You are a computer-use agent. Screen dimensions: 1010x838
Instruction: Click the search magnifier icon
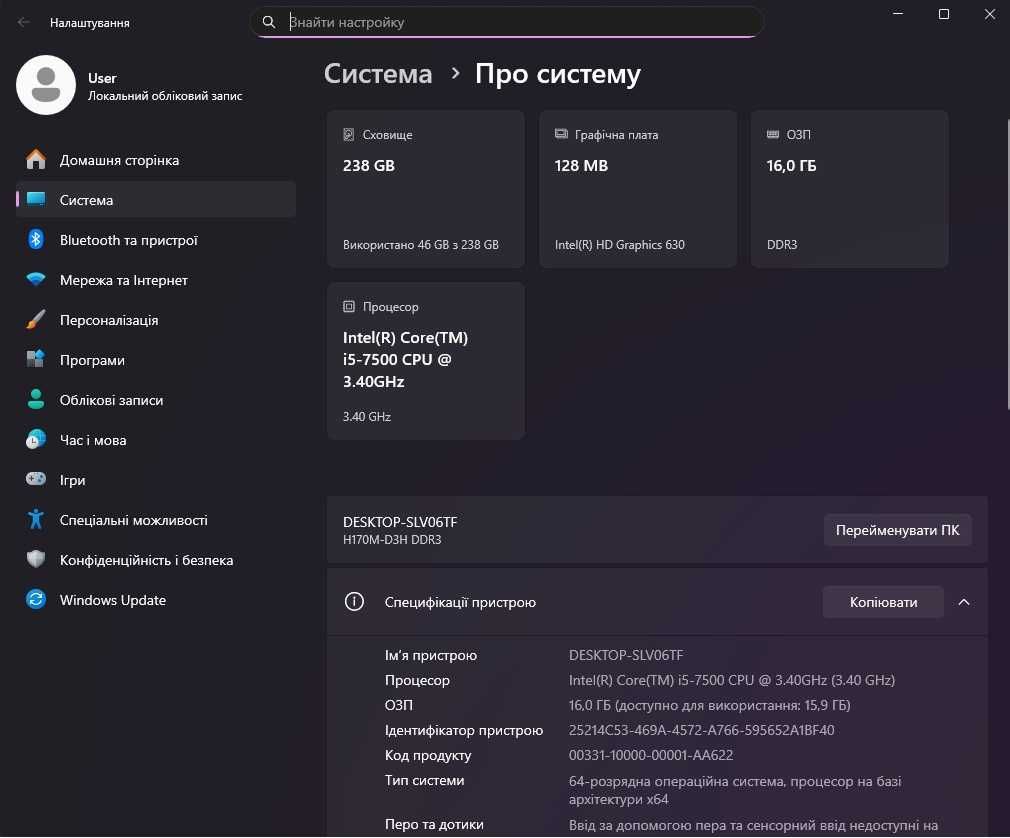(269, 22)
